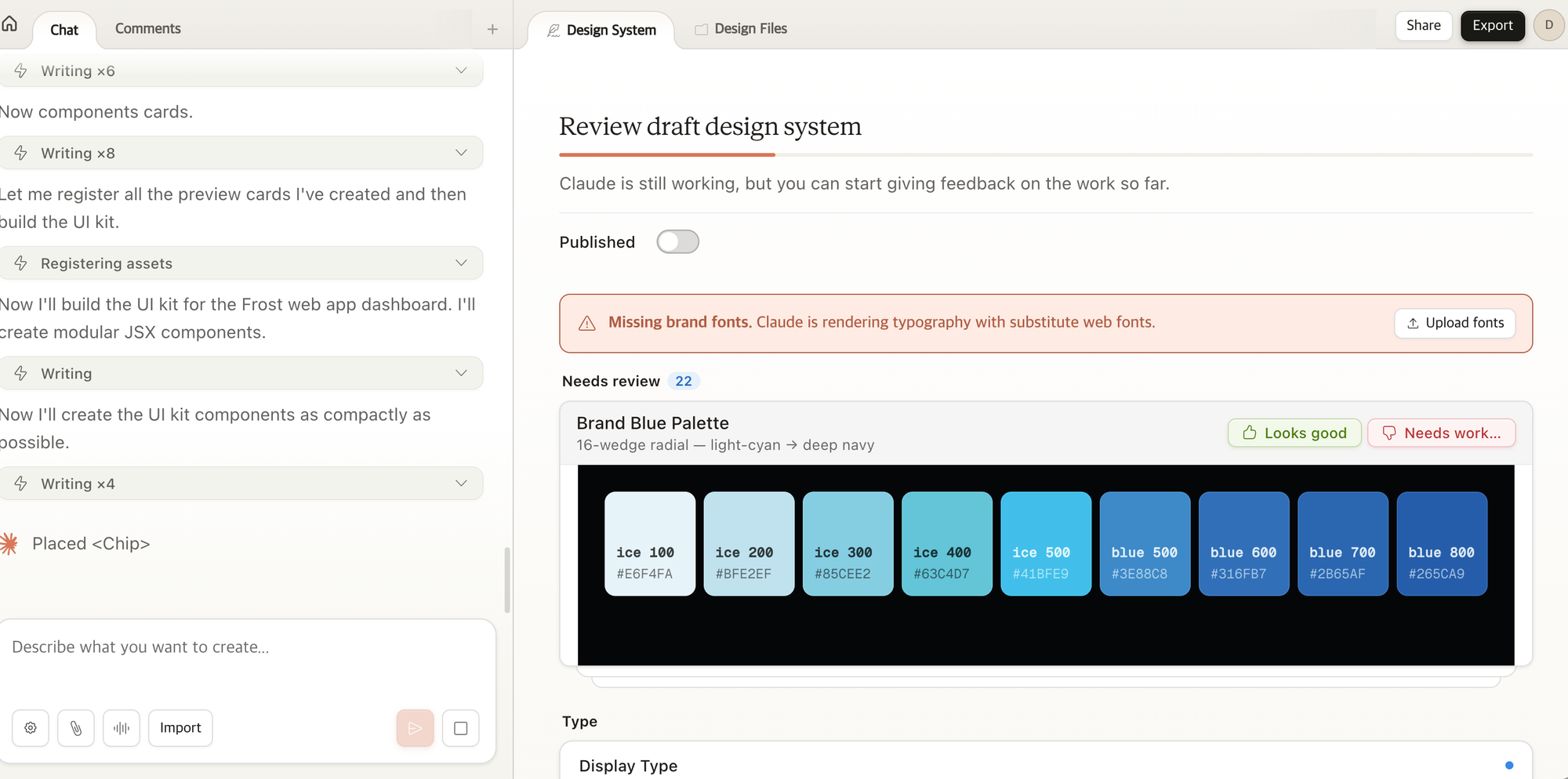Click the 16-wedge radial subtitle text
The width and height of the screenshot is (1568, 779).
[725, 445]
